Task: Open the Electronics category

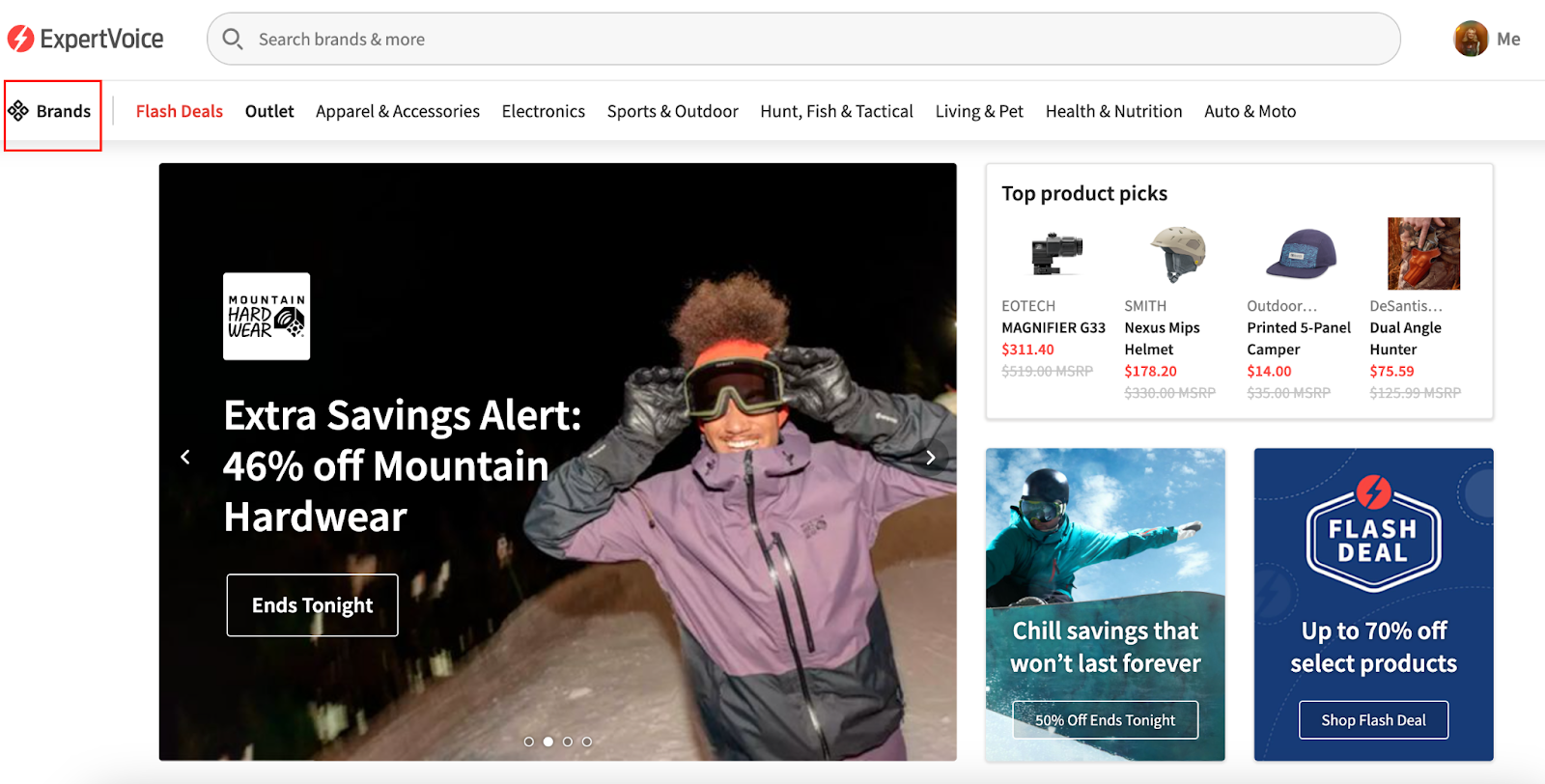Action: pos(544,111)
